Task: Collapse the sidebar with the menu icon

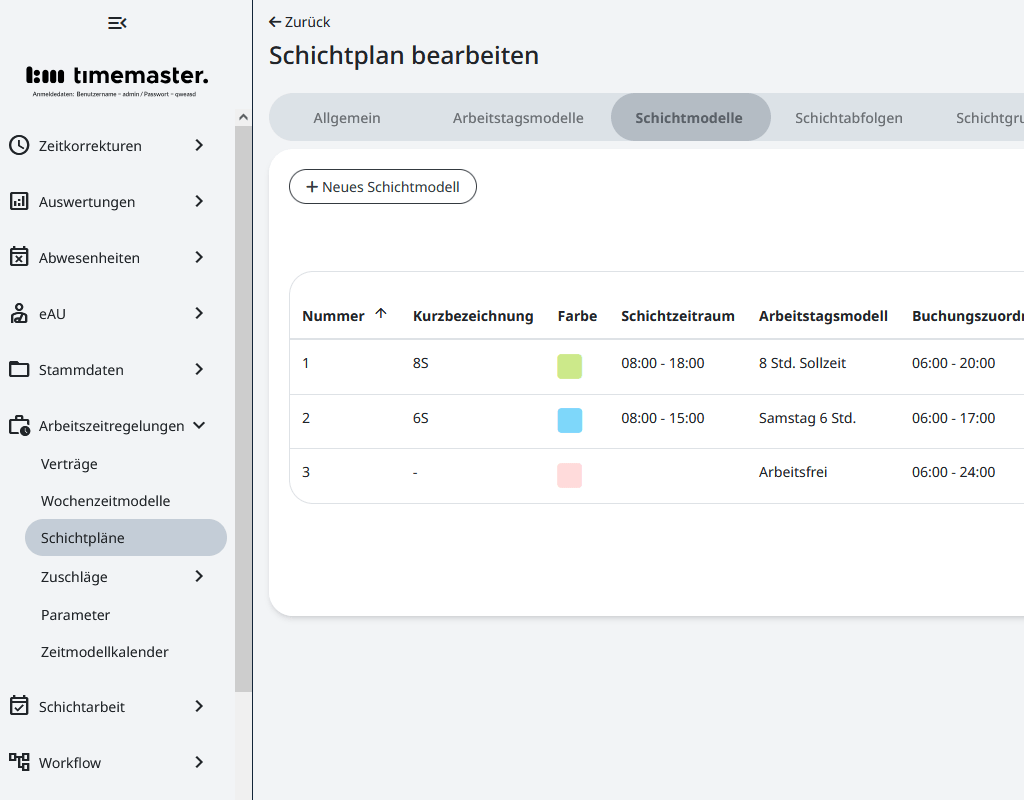Action: click(117, 23)
